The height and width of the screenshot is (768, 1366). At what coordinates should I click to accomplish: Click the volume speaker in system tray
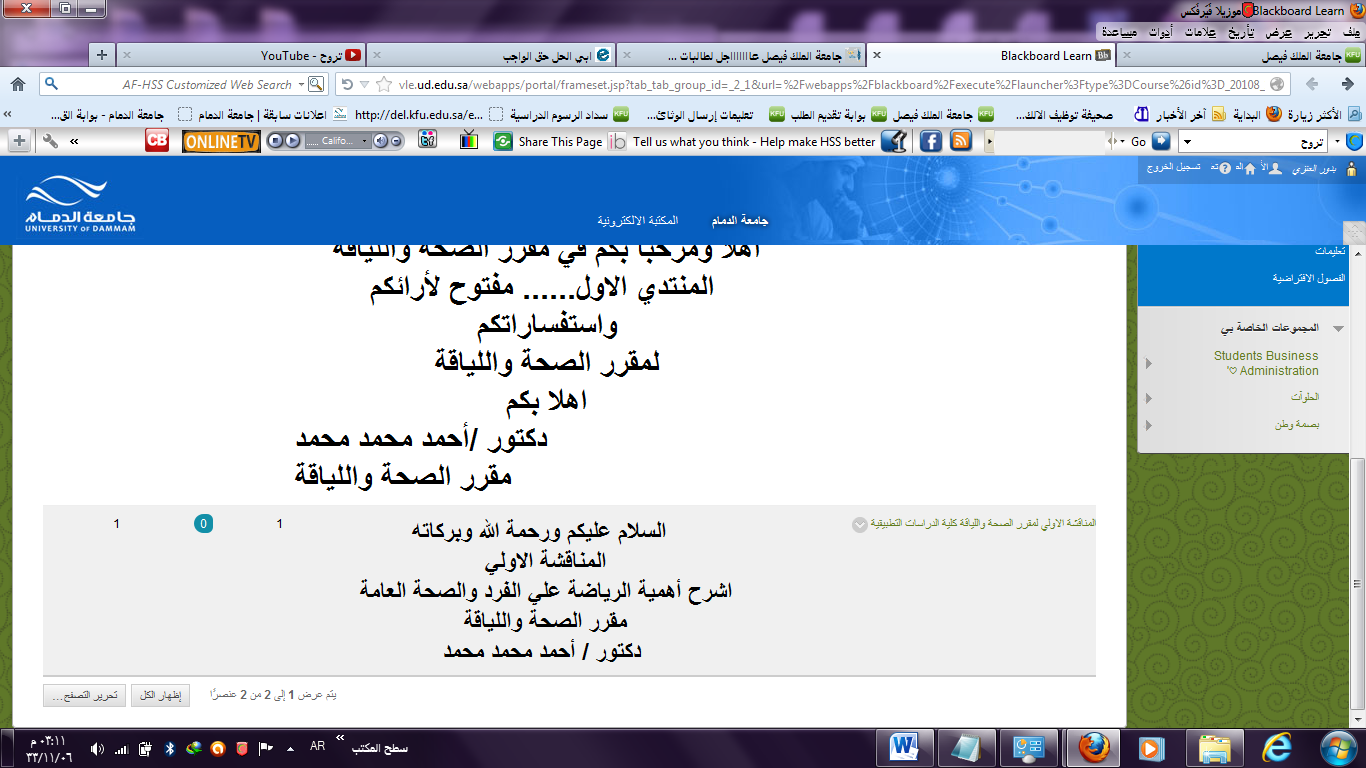pos(97,748)
